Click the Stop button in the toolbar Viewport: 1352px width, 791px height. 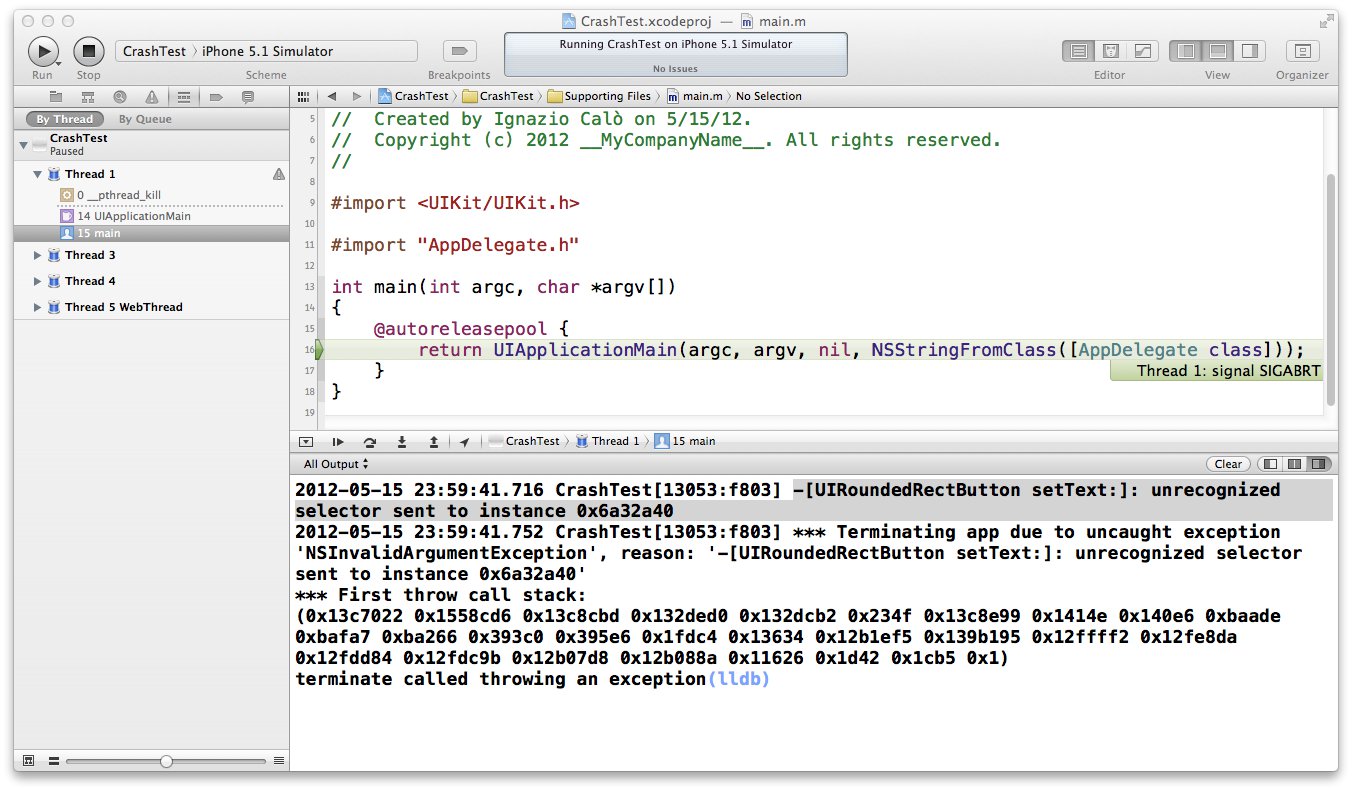pos(88,51)
